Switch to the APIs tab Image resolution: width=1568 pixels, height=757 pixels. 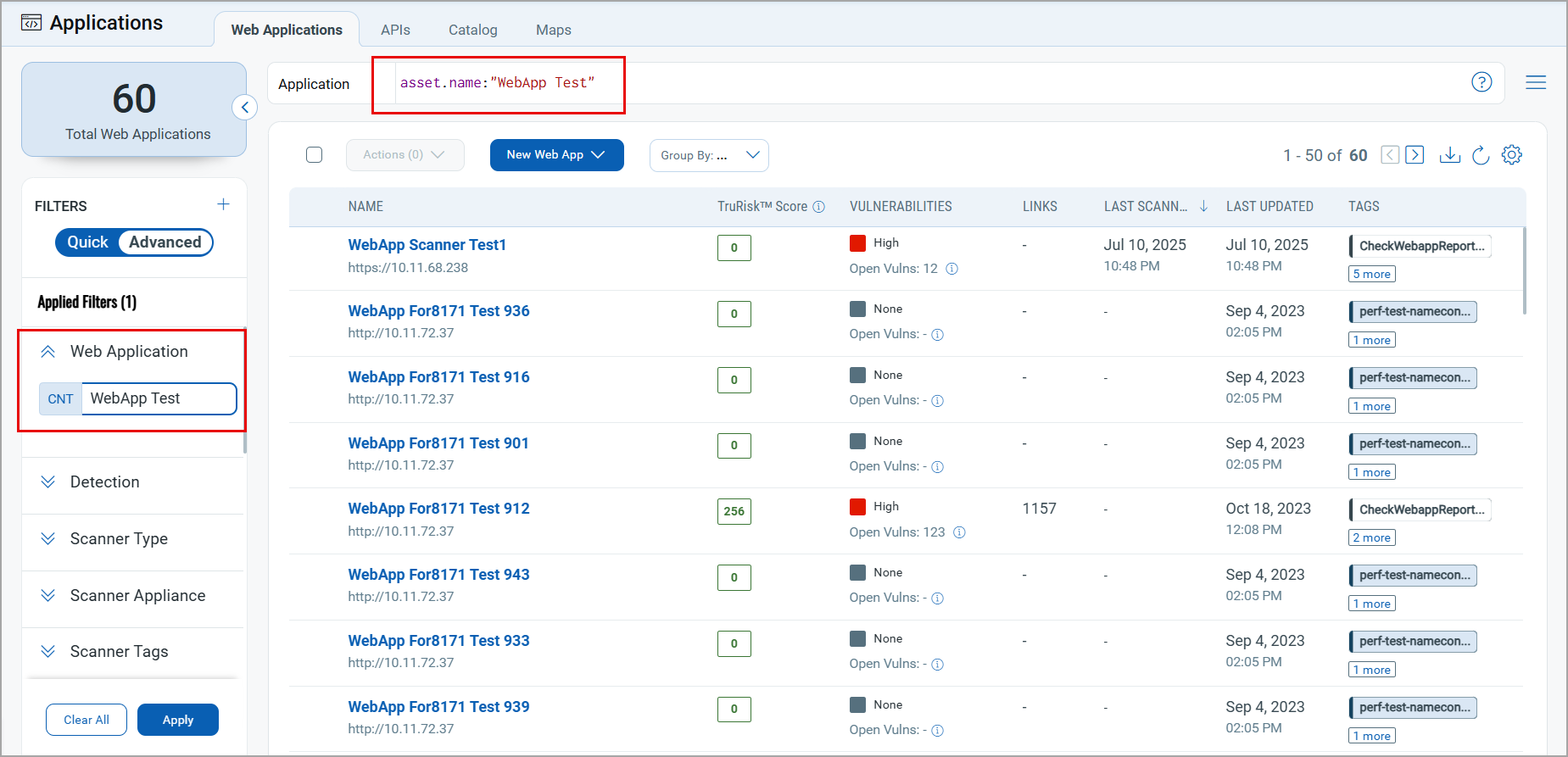395,30
